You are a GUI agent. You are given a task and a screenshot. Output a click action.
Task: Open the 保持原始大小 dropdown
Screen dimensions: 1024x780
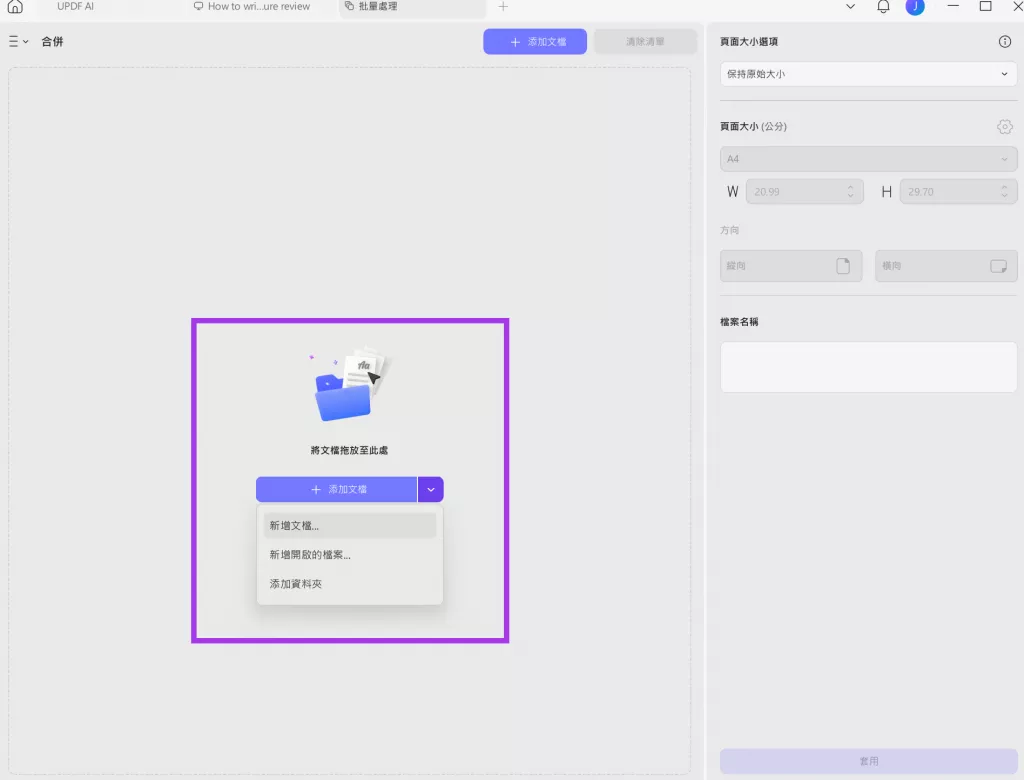tap(868, 74)
